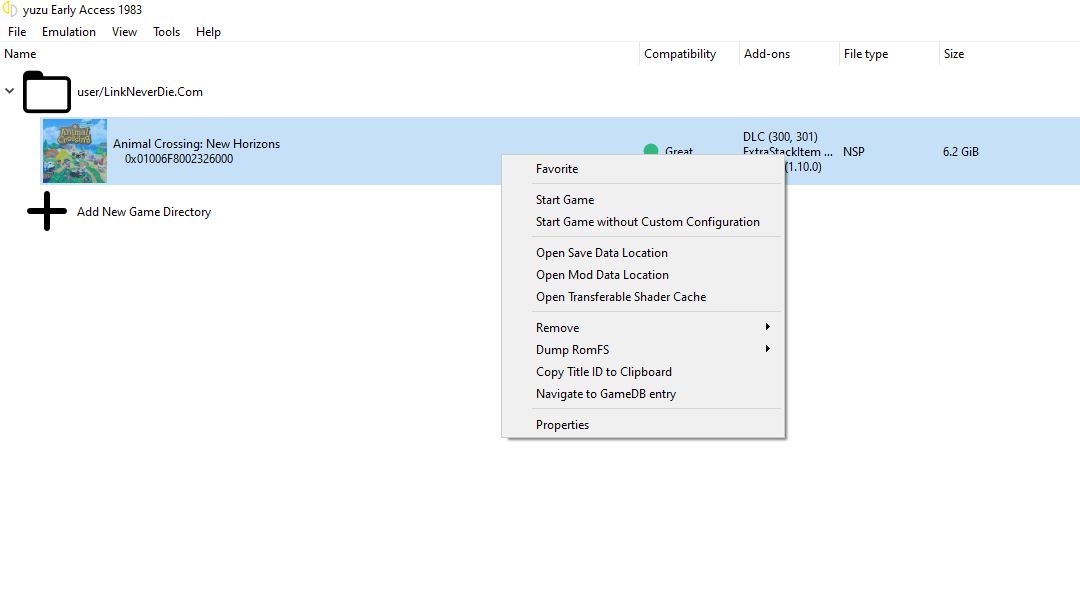Click Add New Game Directory label
Image resolution: width=1080 pixels, height=613 pixels.
(144, 212)
